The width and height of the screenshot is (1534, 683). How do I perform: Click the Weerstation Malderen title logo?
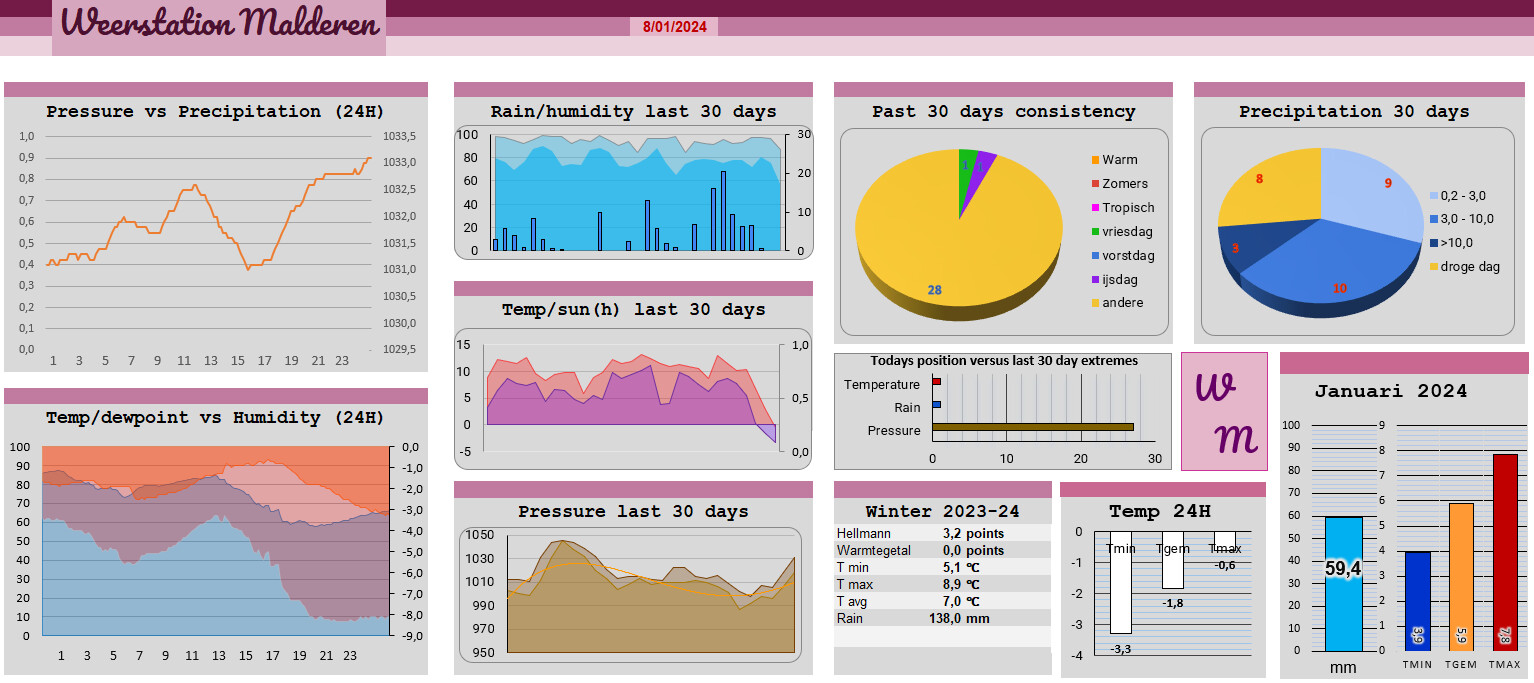point(219,25)
